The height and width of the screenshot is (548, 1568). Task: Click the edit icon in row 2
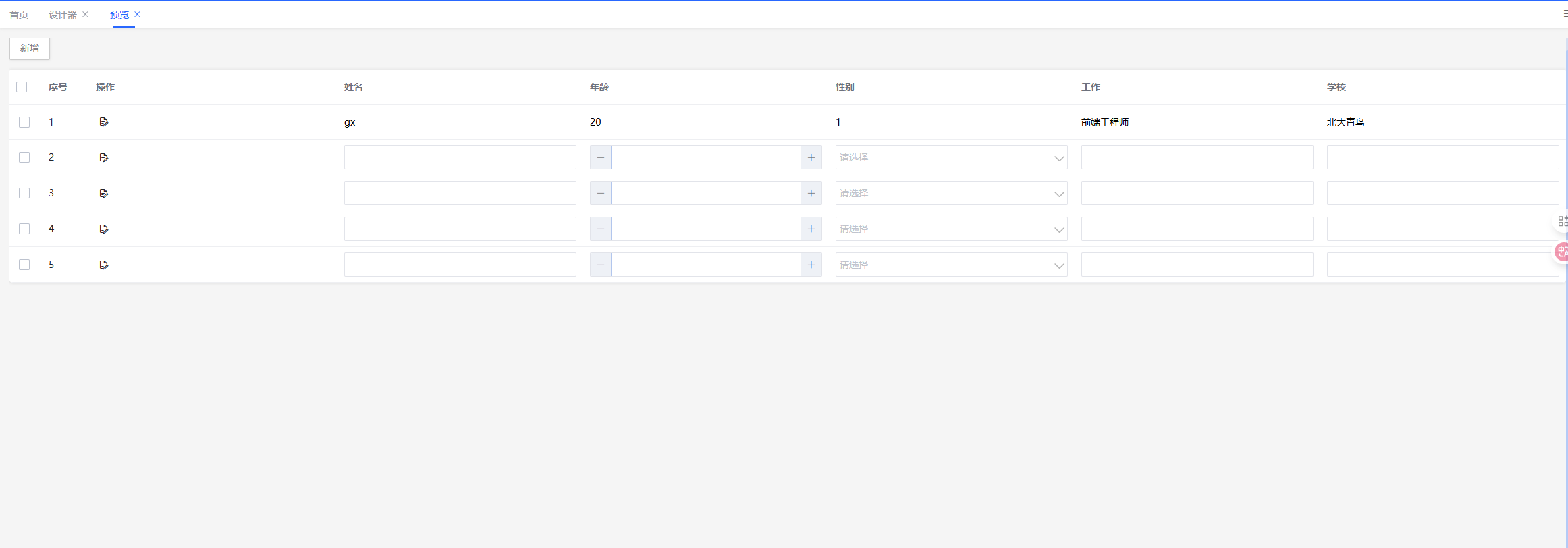pos(103,157)
